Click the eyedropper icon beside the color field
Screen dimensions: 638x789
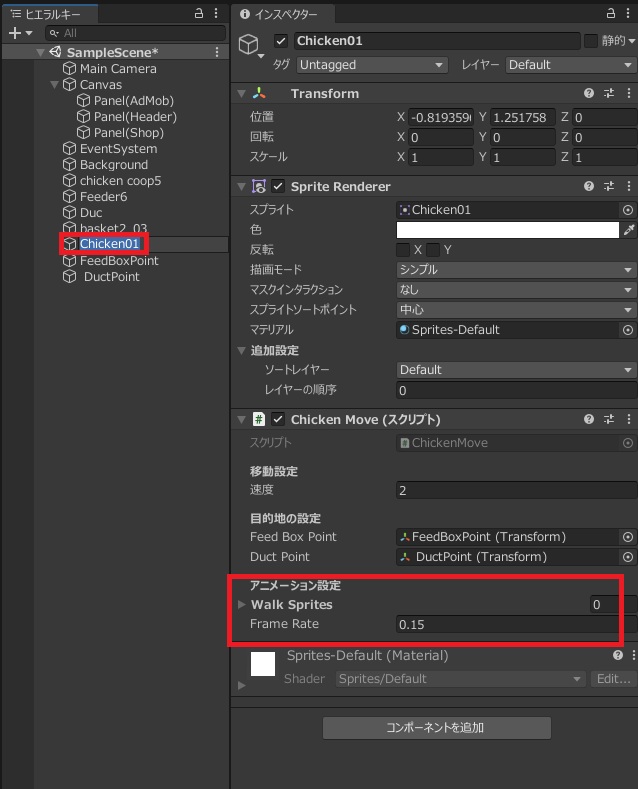[628, 230]
